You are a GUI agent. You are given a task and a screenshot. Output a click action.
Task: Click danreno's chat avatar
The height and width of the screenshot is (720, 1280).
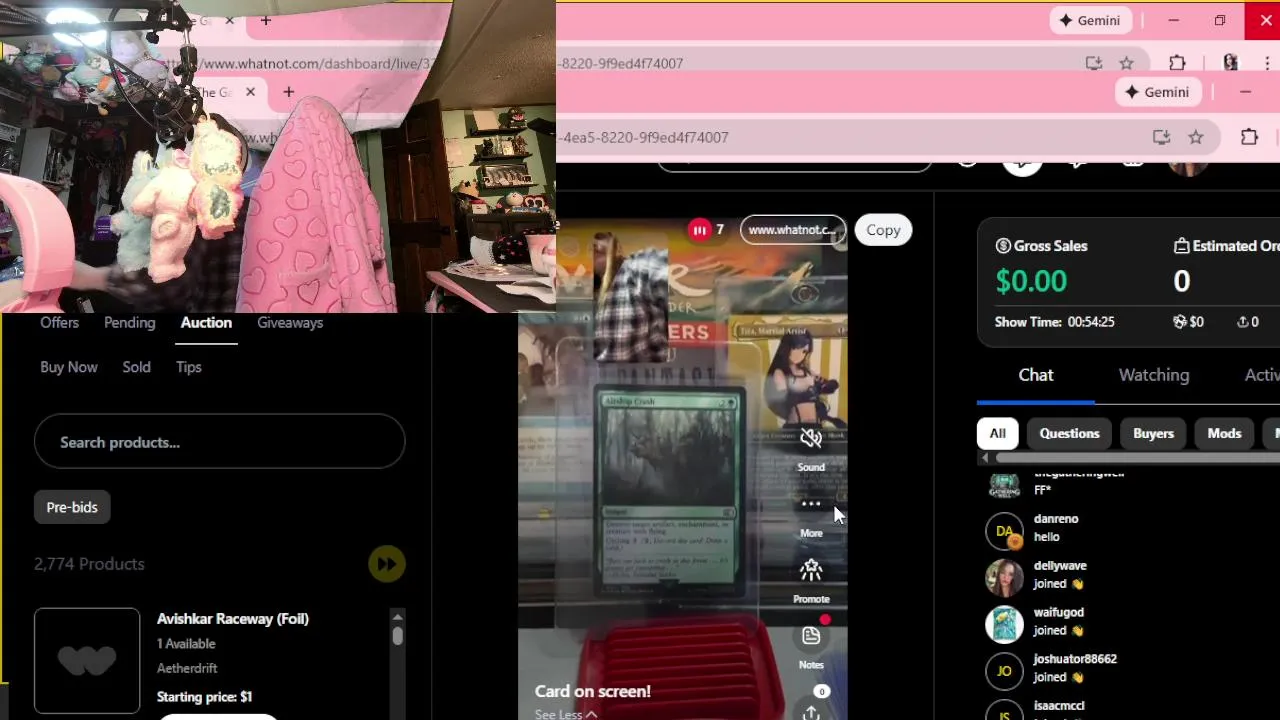click(x=1004, y=531)
